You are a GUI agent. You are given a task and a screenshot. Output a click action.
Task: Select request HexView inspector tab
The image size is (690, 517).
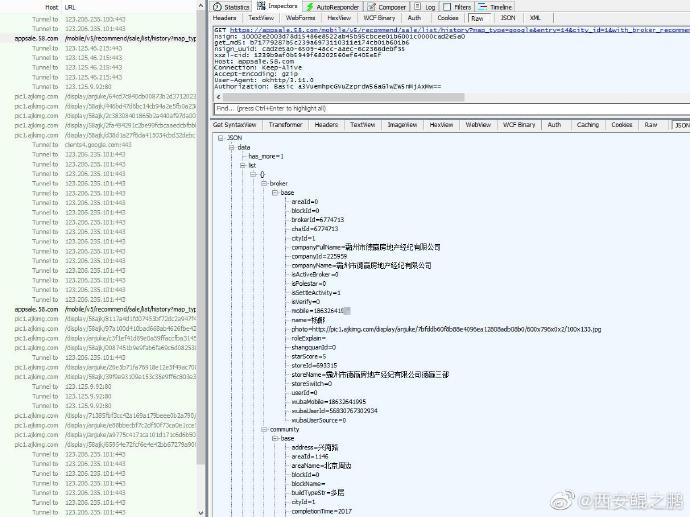coord(339,18)
